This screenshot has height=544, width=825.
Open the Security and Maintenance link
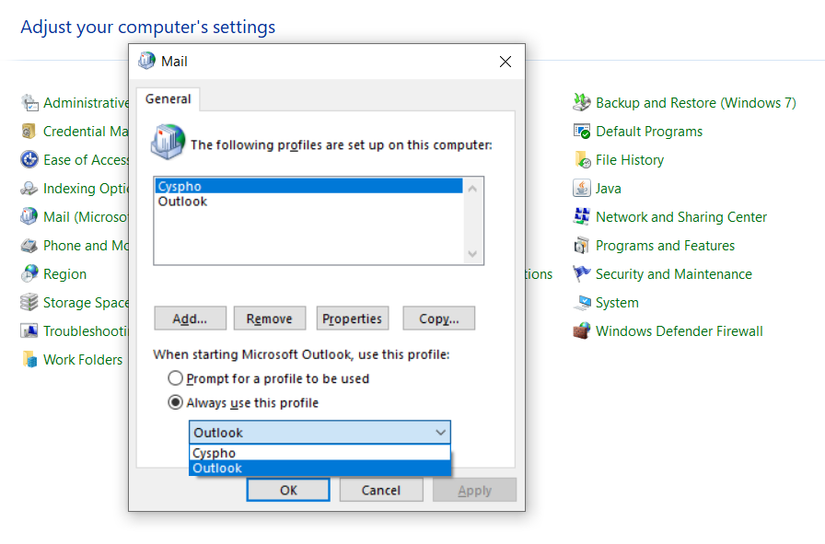(673, 274)
